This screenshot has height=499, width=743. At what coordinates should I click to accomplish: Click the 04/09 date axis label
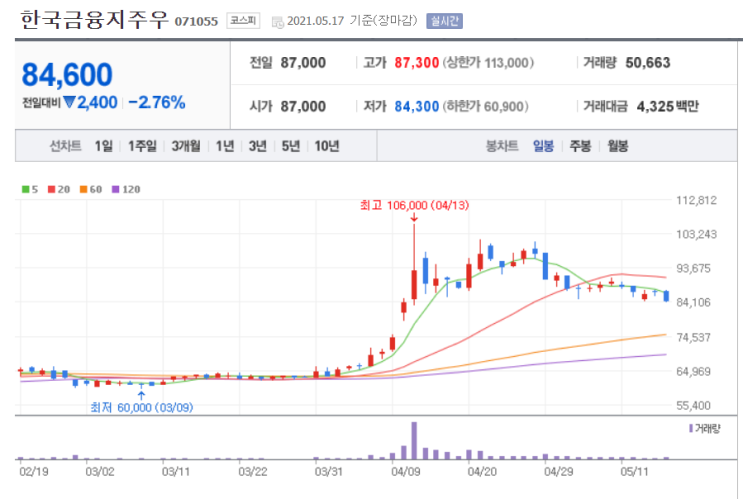coord(406,472)
